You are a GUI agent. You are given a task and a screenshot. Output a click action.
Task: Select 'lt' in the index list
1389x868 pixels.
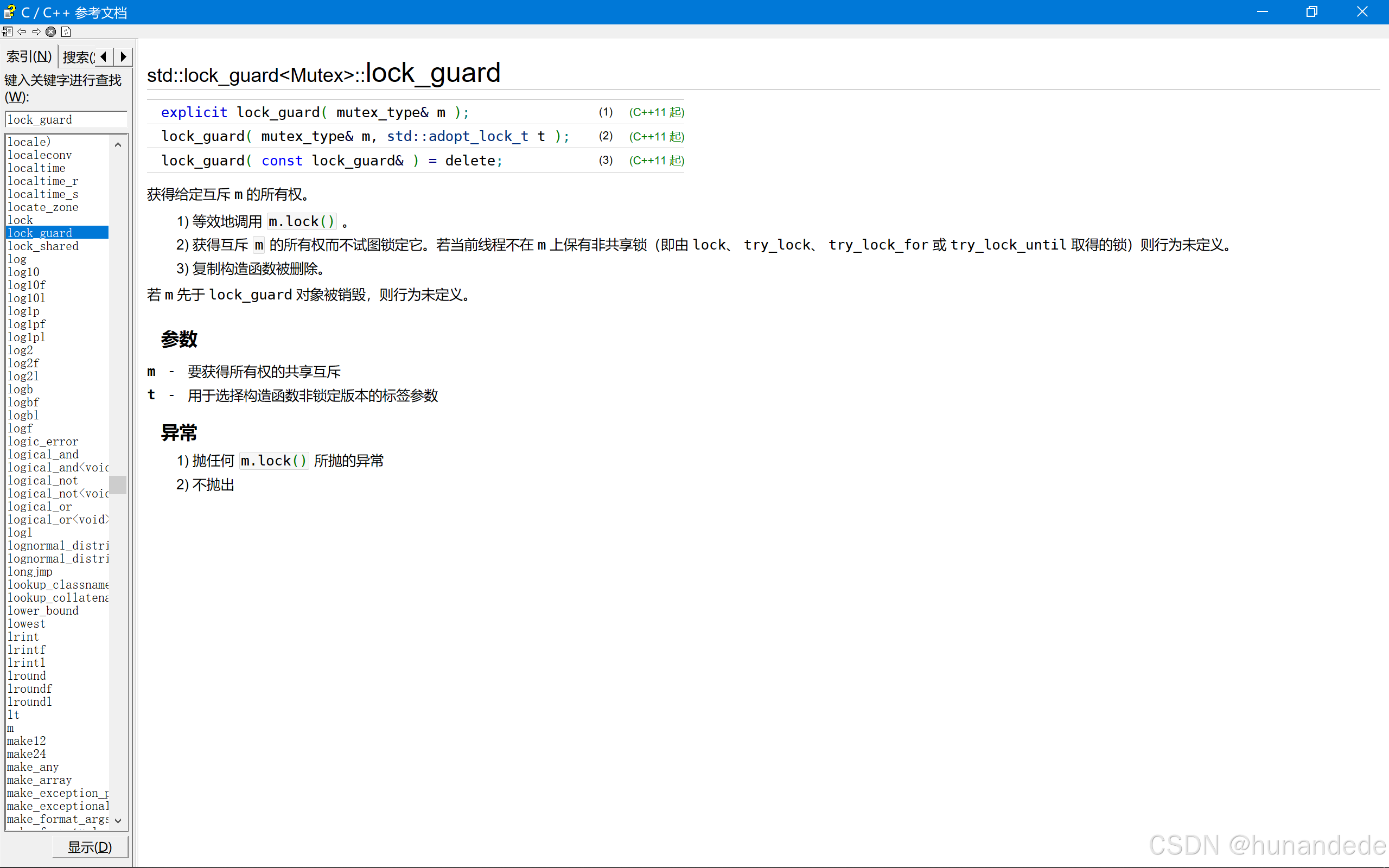pos(14,714)
